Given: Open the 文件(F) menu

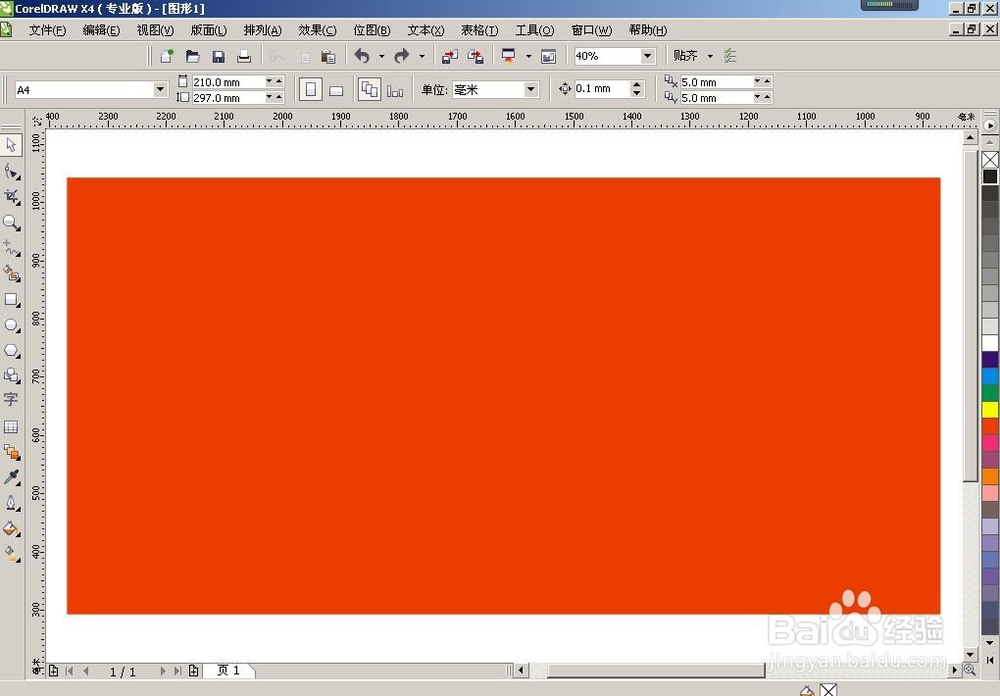Looking at the screenshot, I should 47,30.
